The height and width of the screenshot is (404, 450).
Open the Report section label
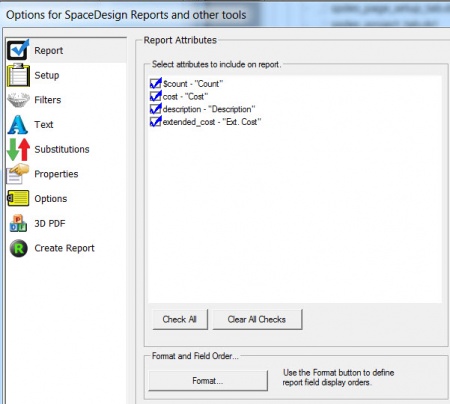click(49, 51)
